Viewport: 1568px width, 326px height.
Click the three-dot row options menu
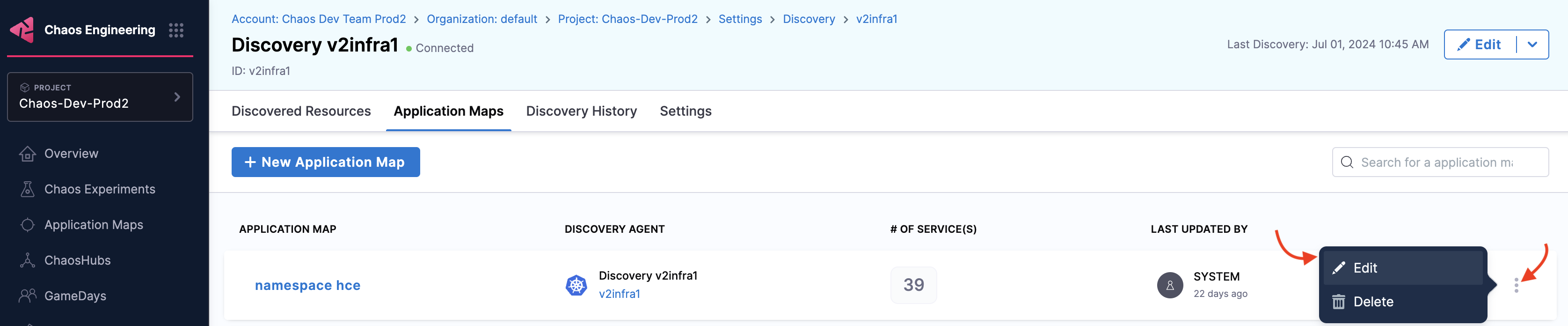point(1516,285)
